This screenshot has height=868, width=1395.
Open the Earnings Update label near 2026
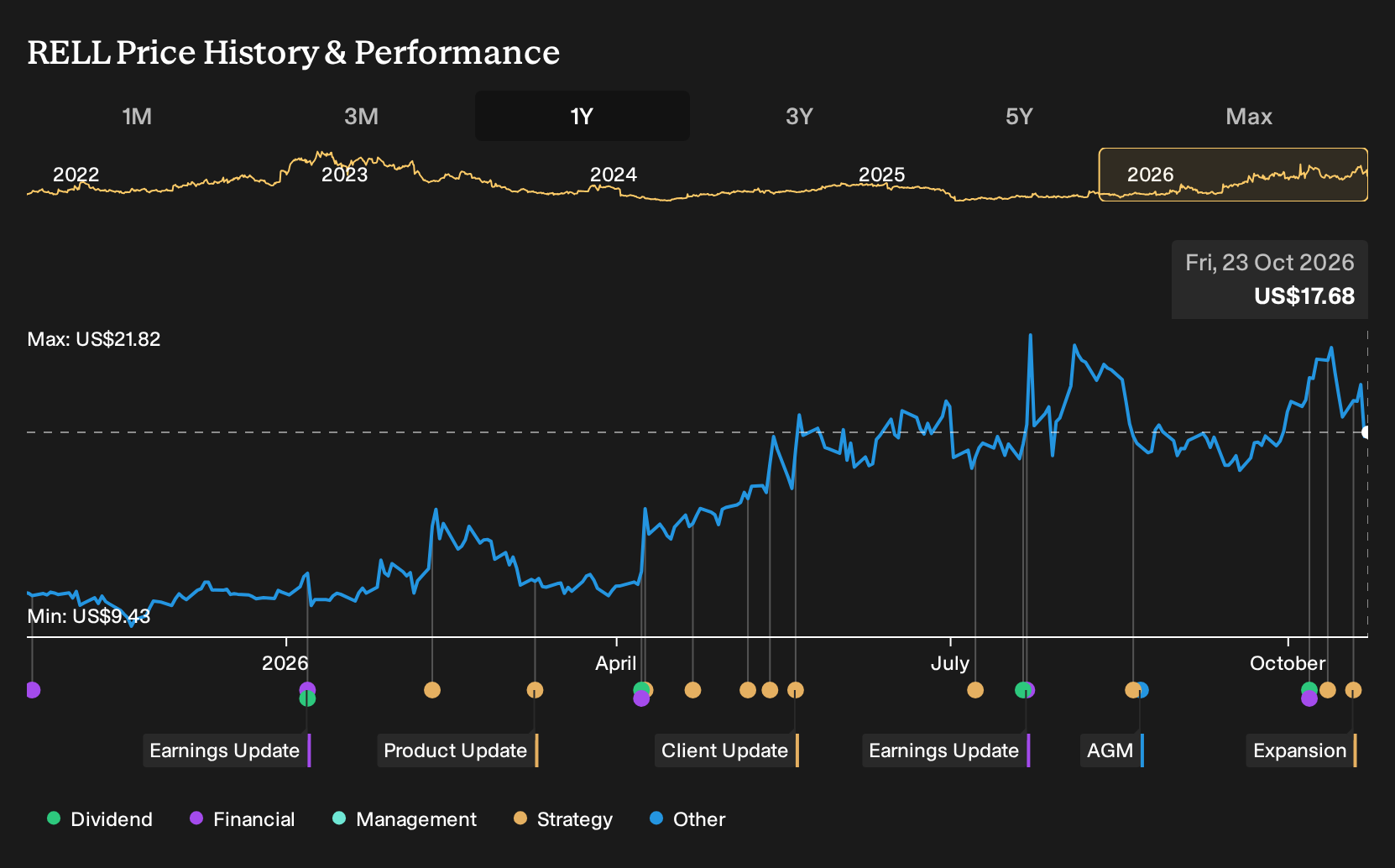227,750
